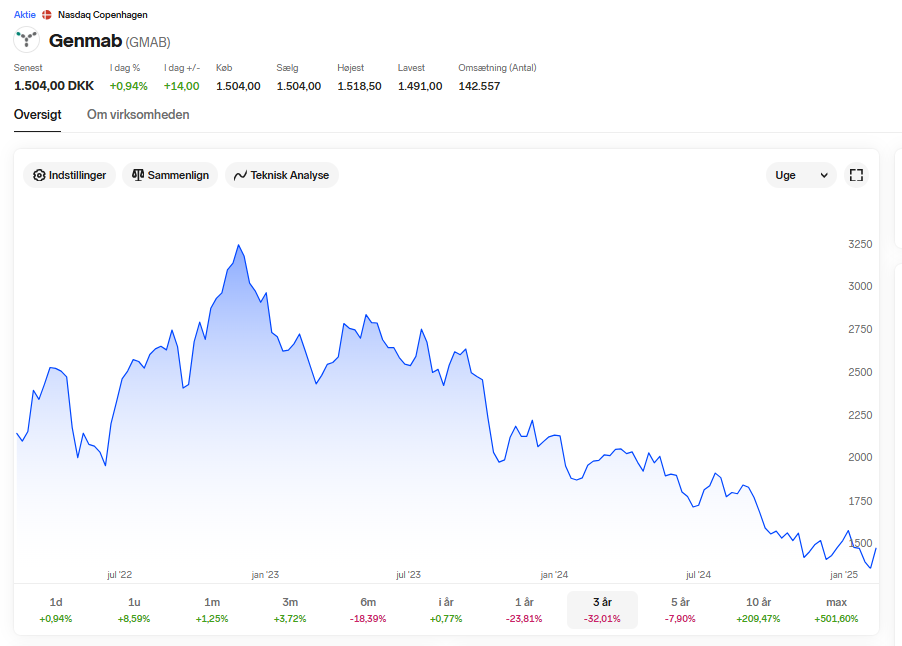Open Teknisk Analyse tool

(x=282, y=175)
